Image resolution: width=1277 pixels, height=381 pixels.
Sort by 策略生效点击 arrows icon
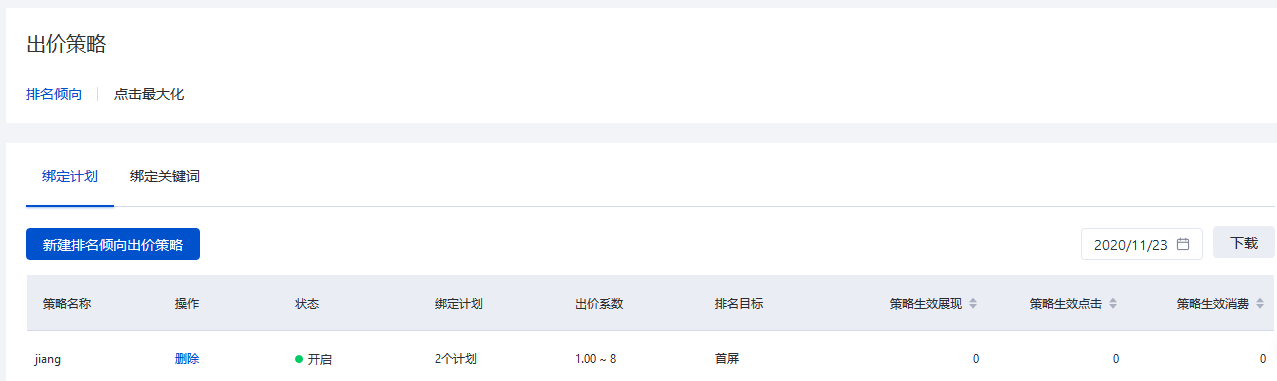(1113, 304)
